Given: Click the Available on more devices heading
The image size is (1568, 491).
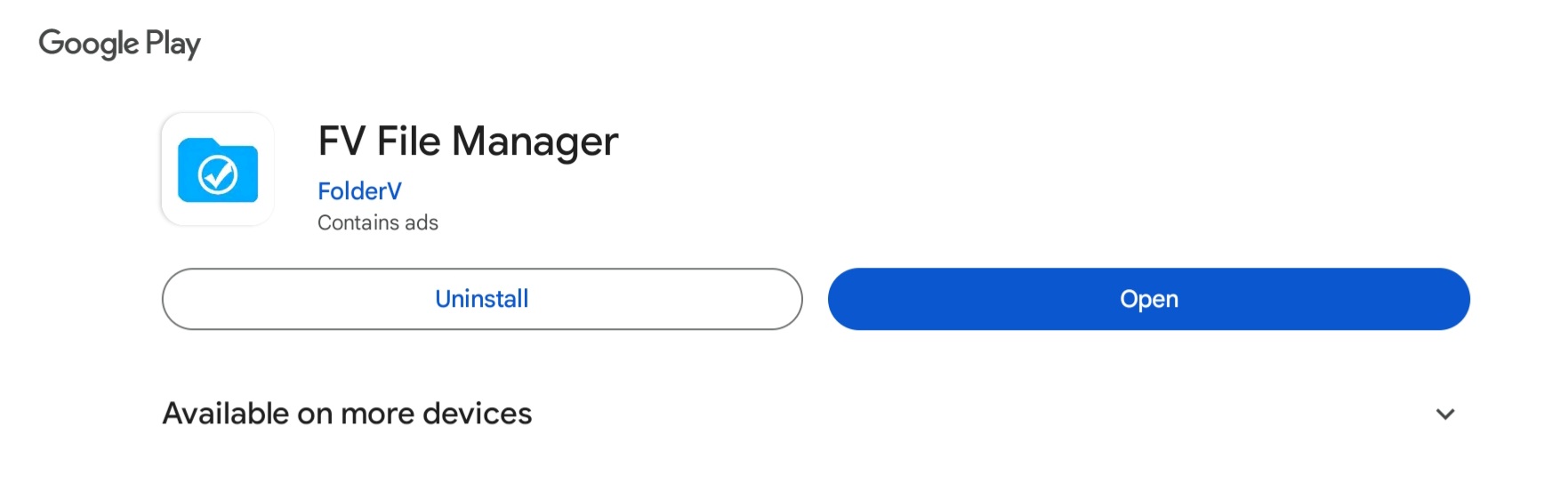Looking at the screenshot, I should click(x=347, y=414).
